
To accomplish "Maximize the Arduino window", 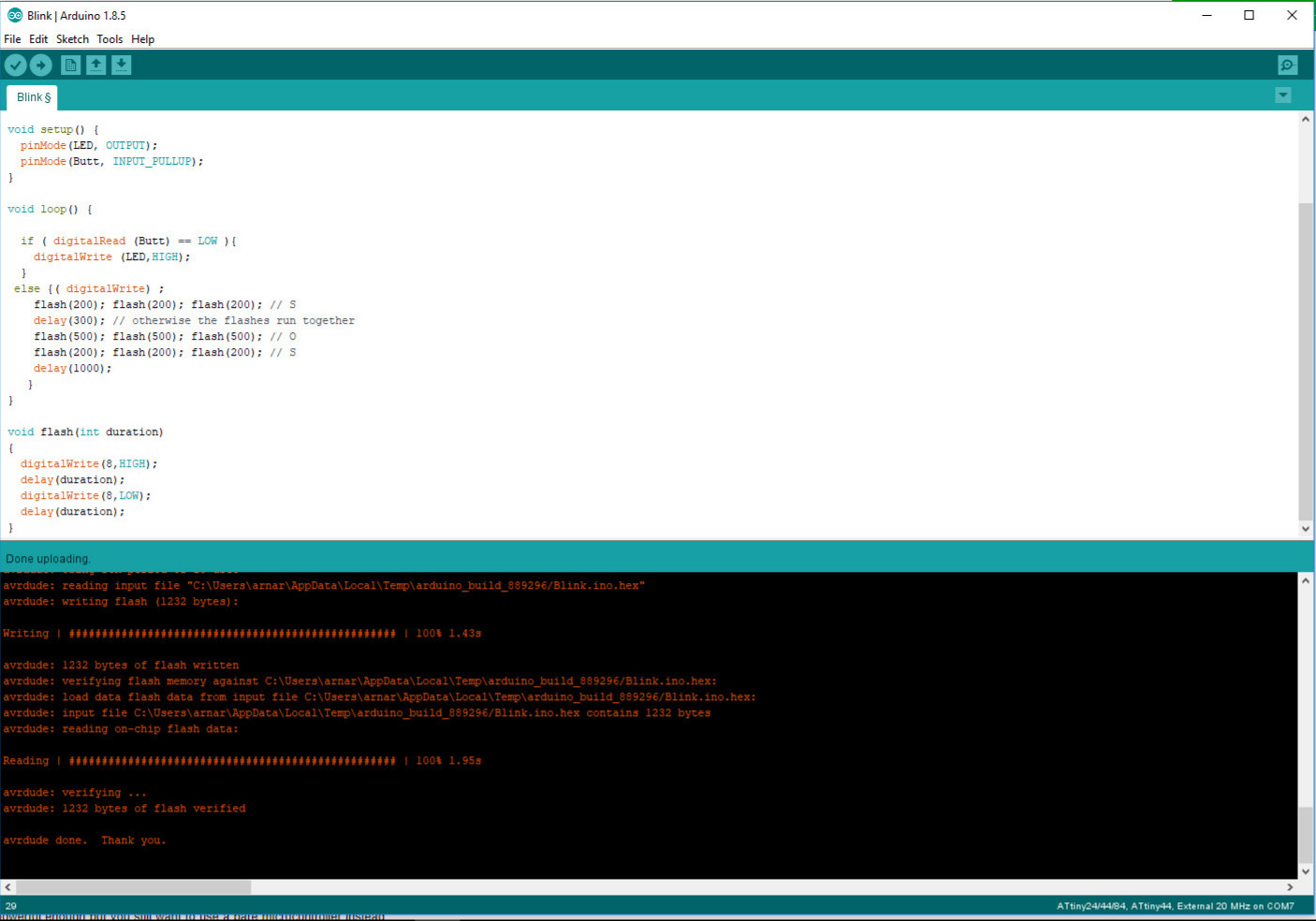I will (1250, 15).
